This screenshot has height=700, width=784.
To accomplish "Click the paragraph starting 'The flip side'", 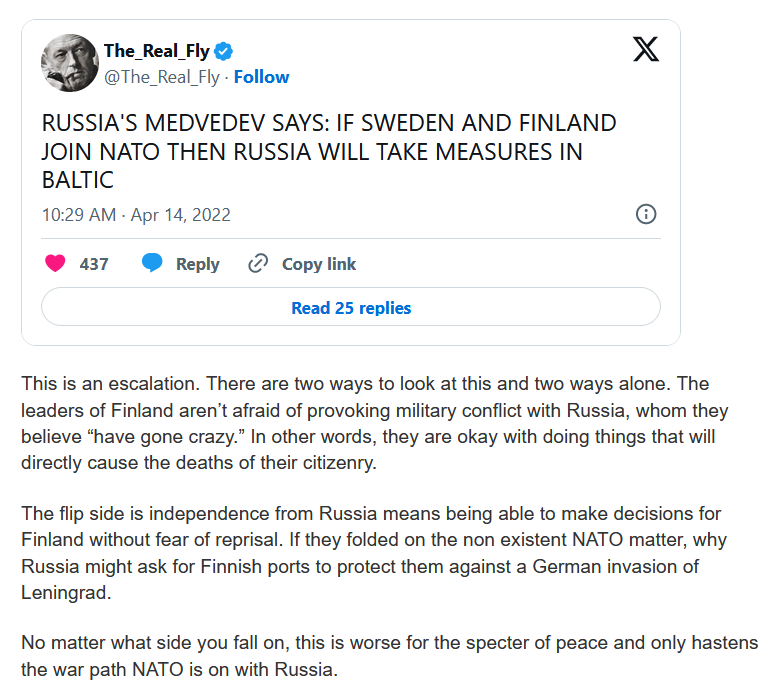I will [x=374, y=553].
